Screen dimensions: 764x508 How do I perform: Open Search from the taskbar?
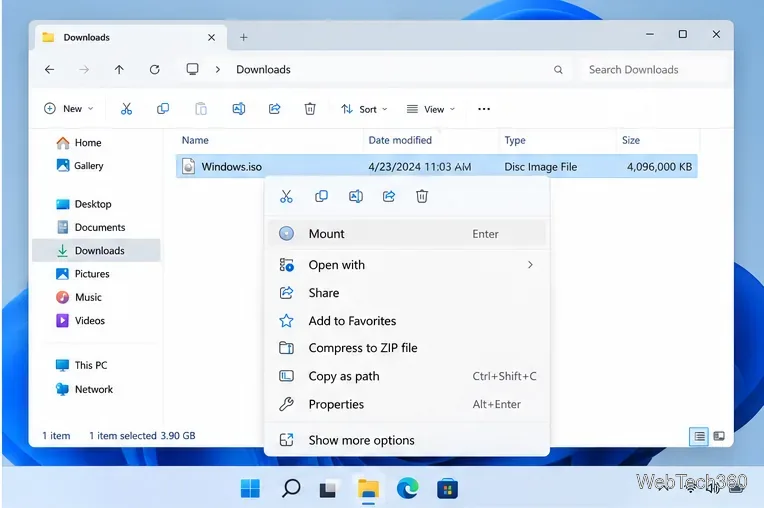[x=291, y=488]
